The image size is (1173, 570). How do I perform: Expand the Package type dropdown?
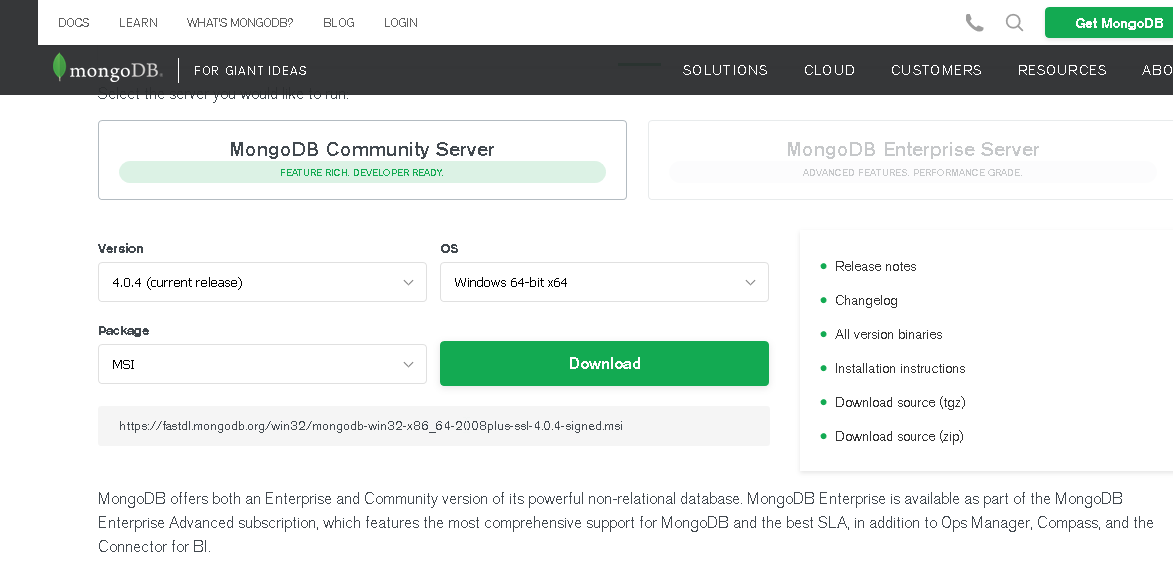point(262,364)
